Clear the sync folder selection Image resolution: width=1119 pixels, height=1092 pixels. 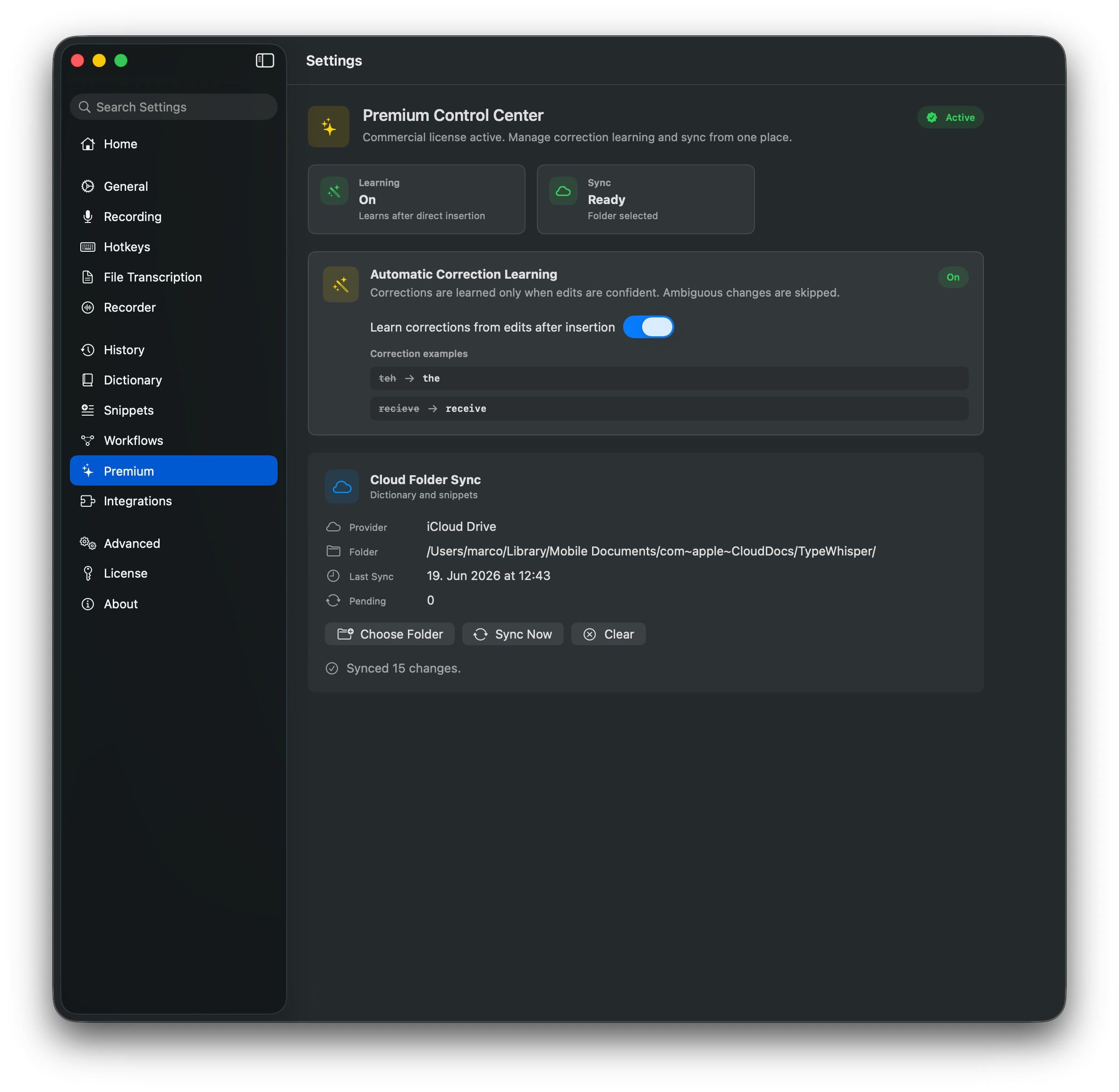tap(608, 634)
